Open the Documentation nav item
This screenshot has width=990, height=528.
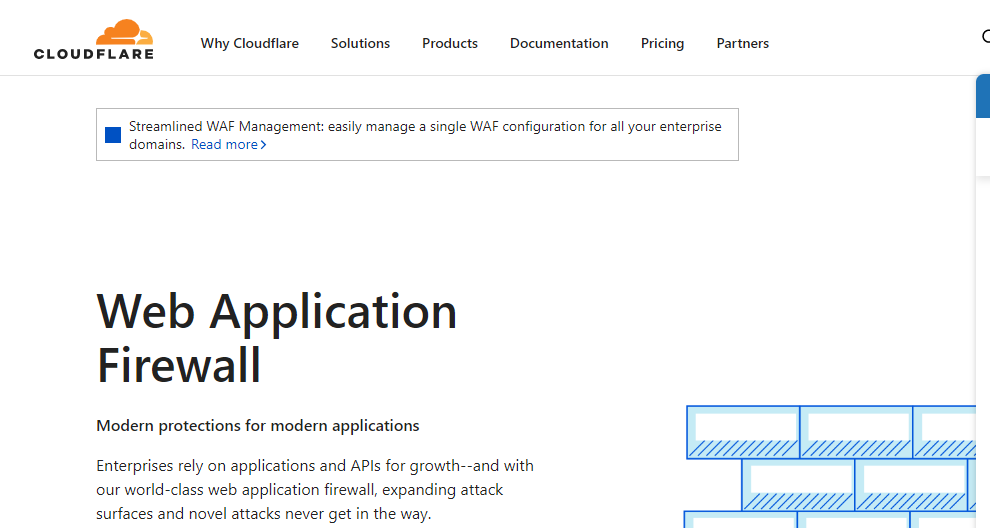point(558,43)
